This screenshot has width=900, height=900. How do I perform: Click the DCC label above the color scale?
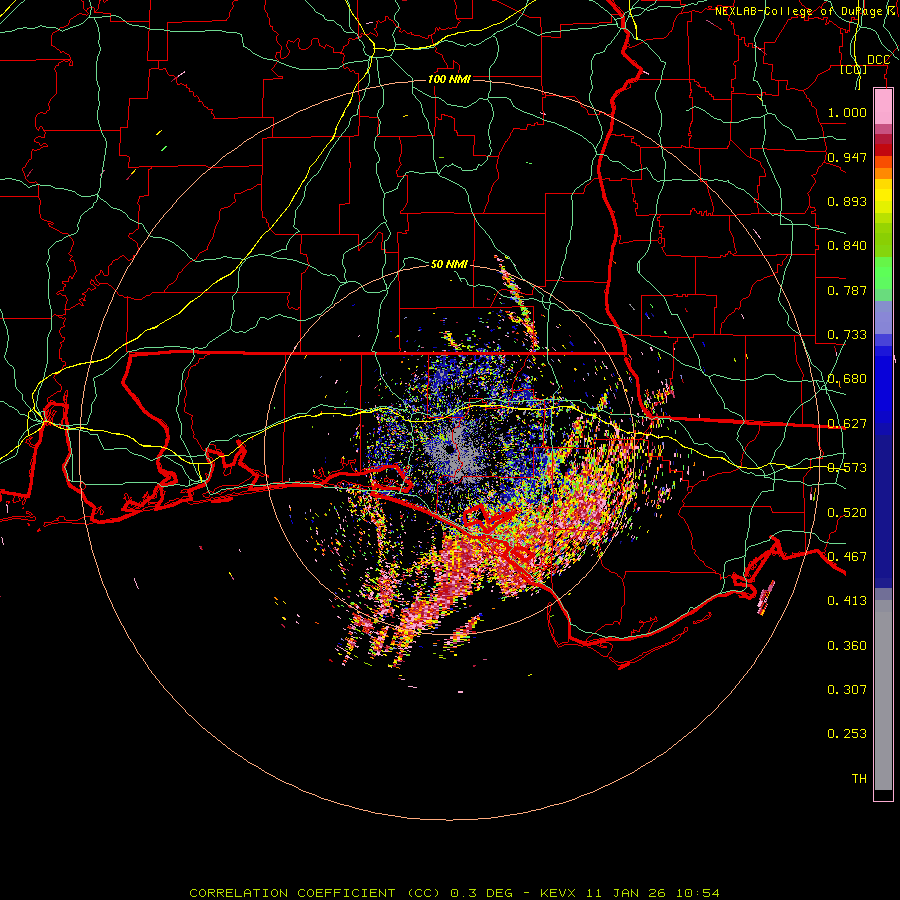[878, 60]
